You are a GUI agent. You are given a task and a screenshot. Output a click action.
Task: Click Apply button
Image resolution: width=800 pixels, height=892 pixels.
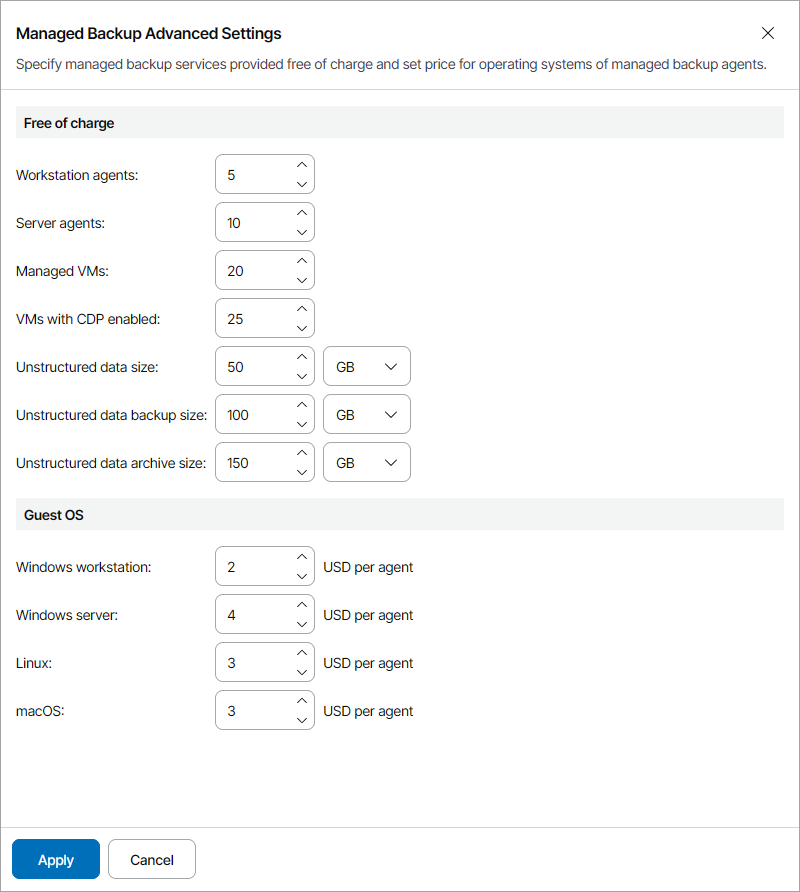[56, 860]
